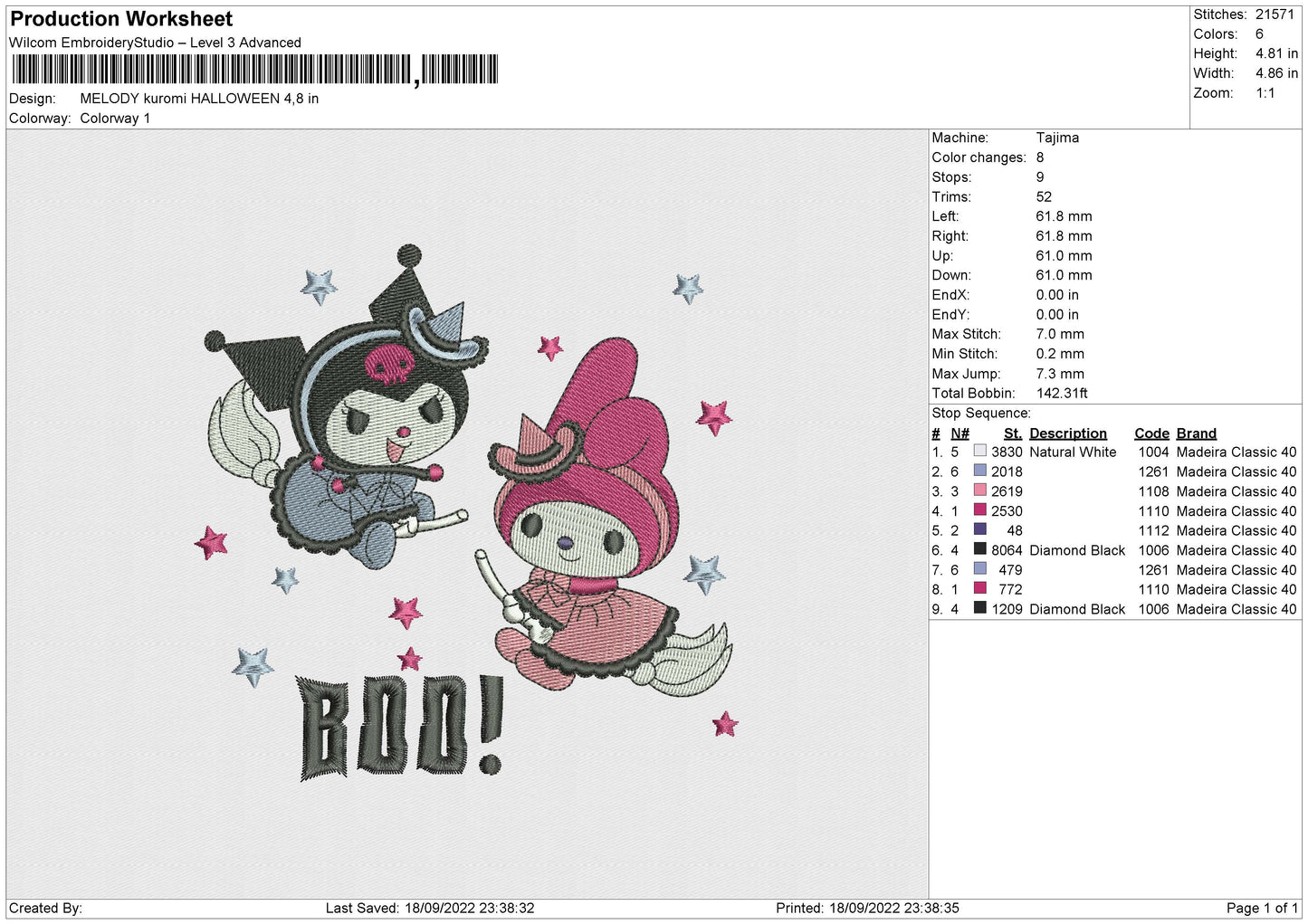This screenshot has width=1308, height=924.
Task: Click the Page 1 of 1 indicator
Action: (x=1262, y=908)
